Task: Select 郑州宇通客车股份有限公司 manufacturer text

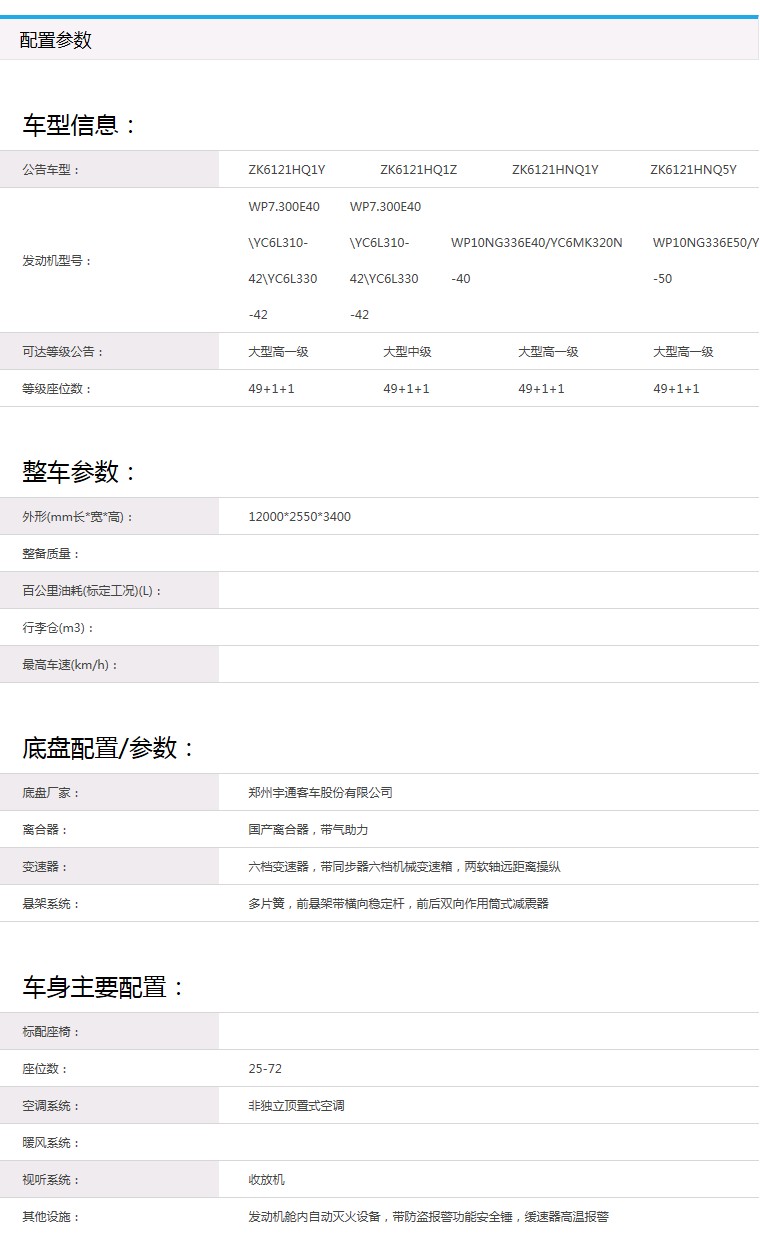Action: click(x=320, y=793)
